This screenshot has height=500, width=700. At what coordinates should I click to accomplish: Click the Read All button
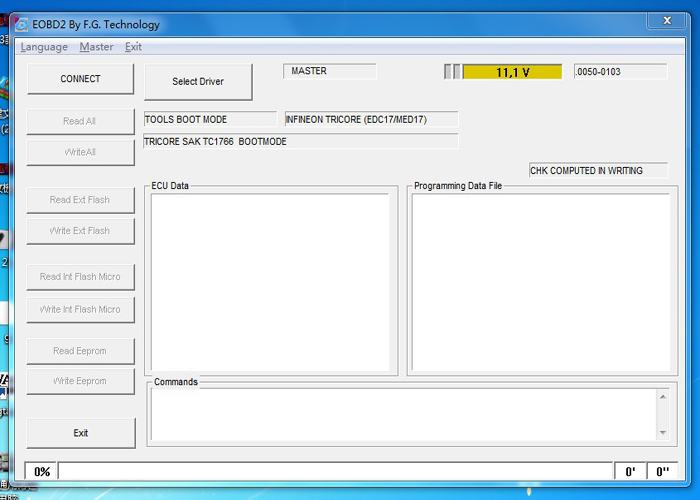click(x=80, y=121)
